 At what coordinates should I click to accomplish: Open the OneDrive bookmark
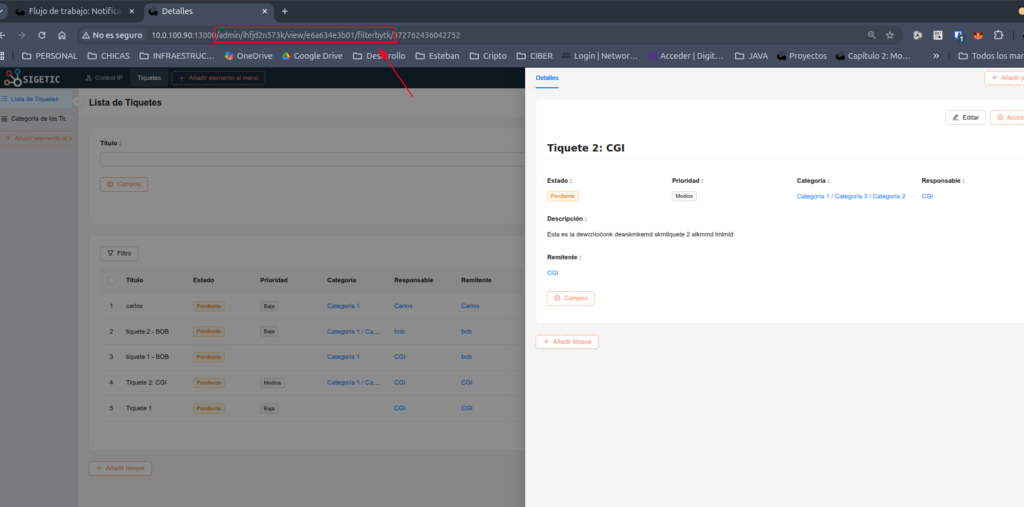point(248,56)
